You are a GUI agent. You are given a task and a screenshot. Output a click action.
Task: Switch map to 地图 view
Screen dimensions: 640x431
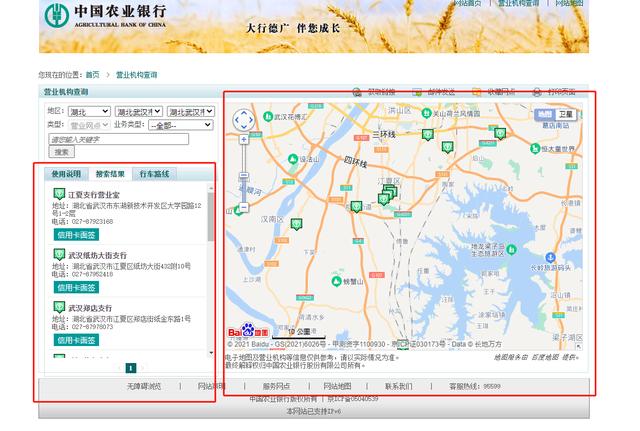(x=545, y=114)
